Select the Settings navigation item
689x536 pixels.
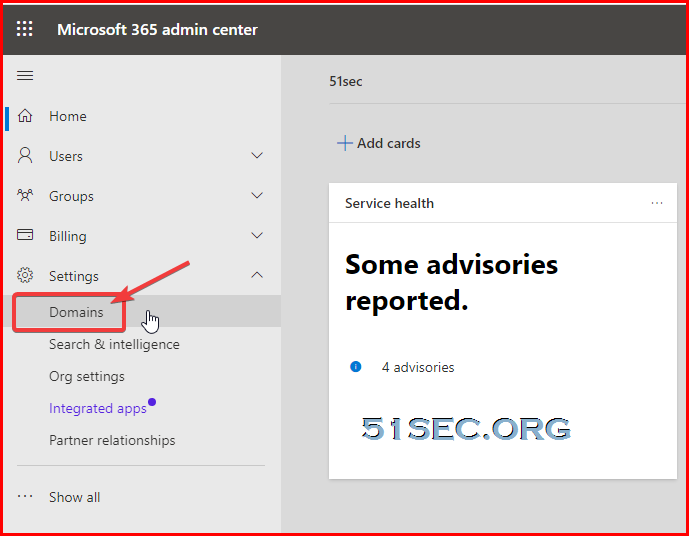[74, 276]
